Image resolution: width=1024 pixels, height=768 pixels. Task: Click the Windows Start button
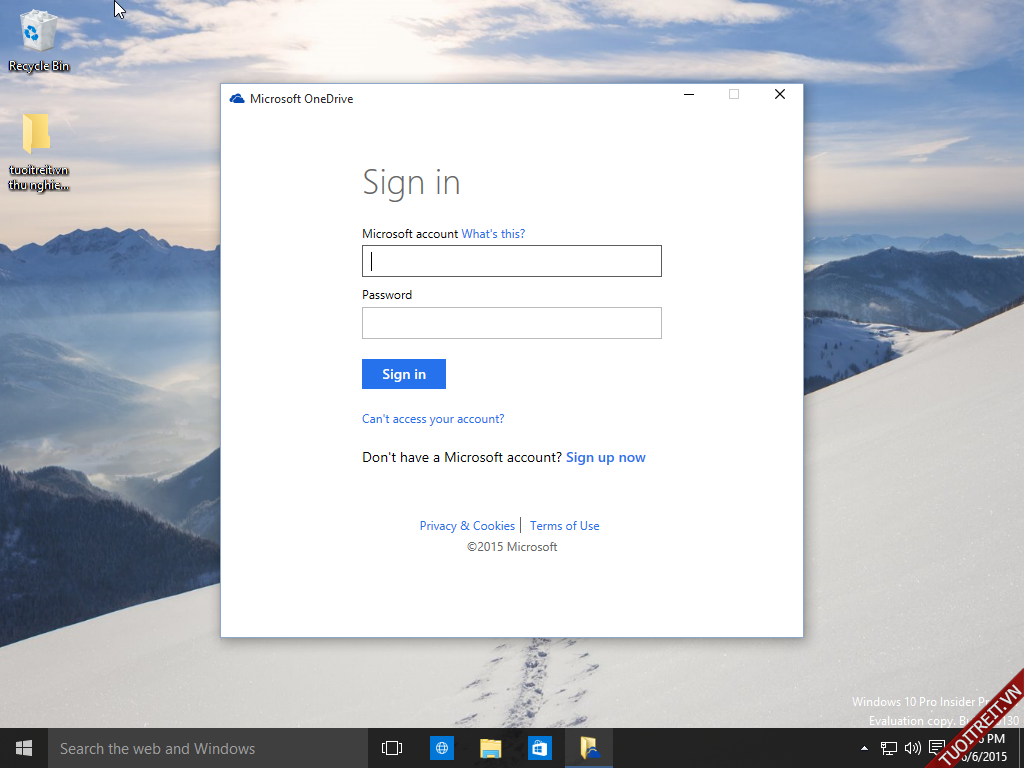(x=24, y=748)
